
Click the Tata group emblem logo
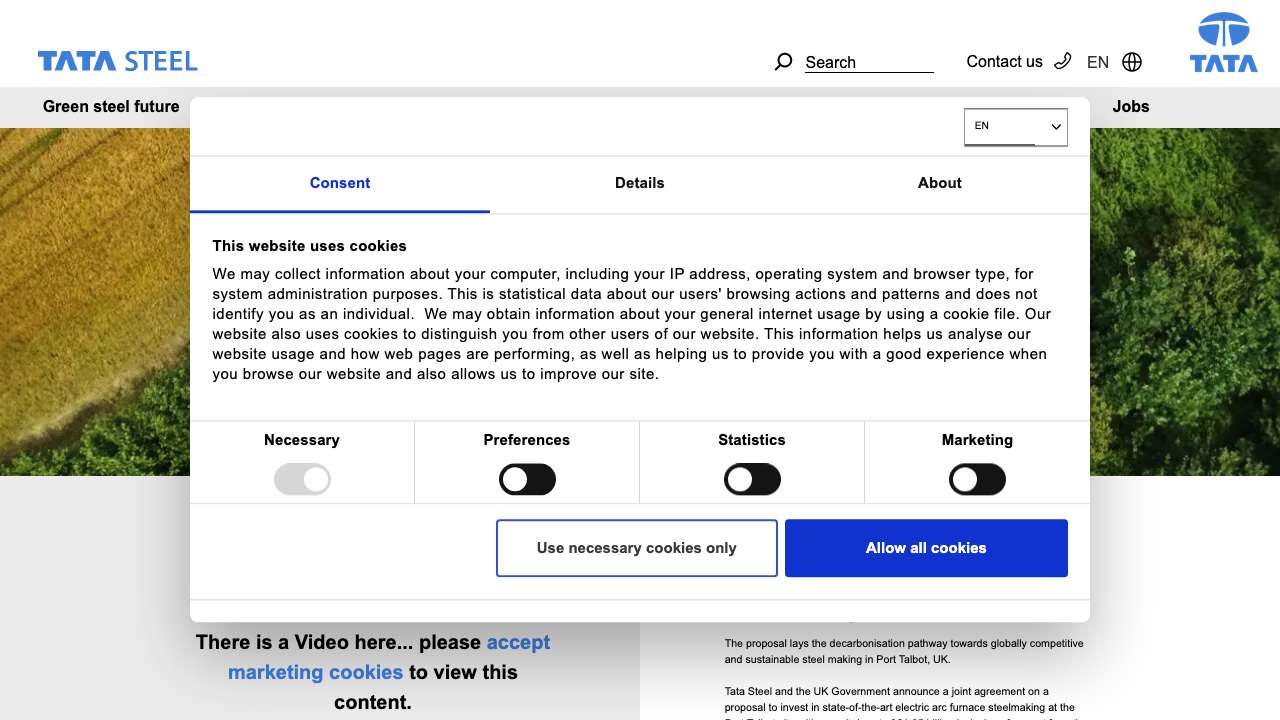click(1223, 43)
